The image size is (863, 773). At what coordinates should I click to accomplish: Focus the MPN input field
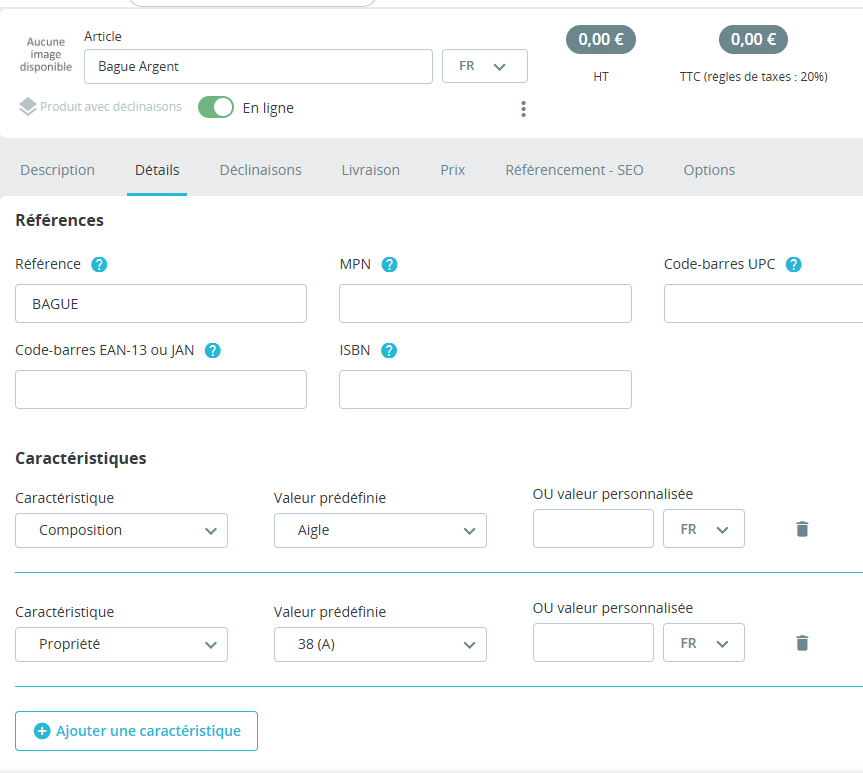(x=485, y=303)
